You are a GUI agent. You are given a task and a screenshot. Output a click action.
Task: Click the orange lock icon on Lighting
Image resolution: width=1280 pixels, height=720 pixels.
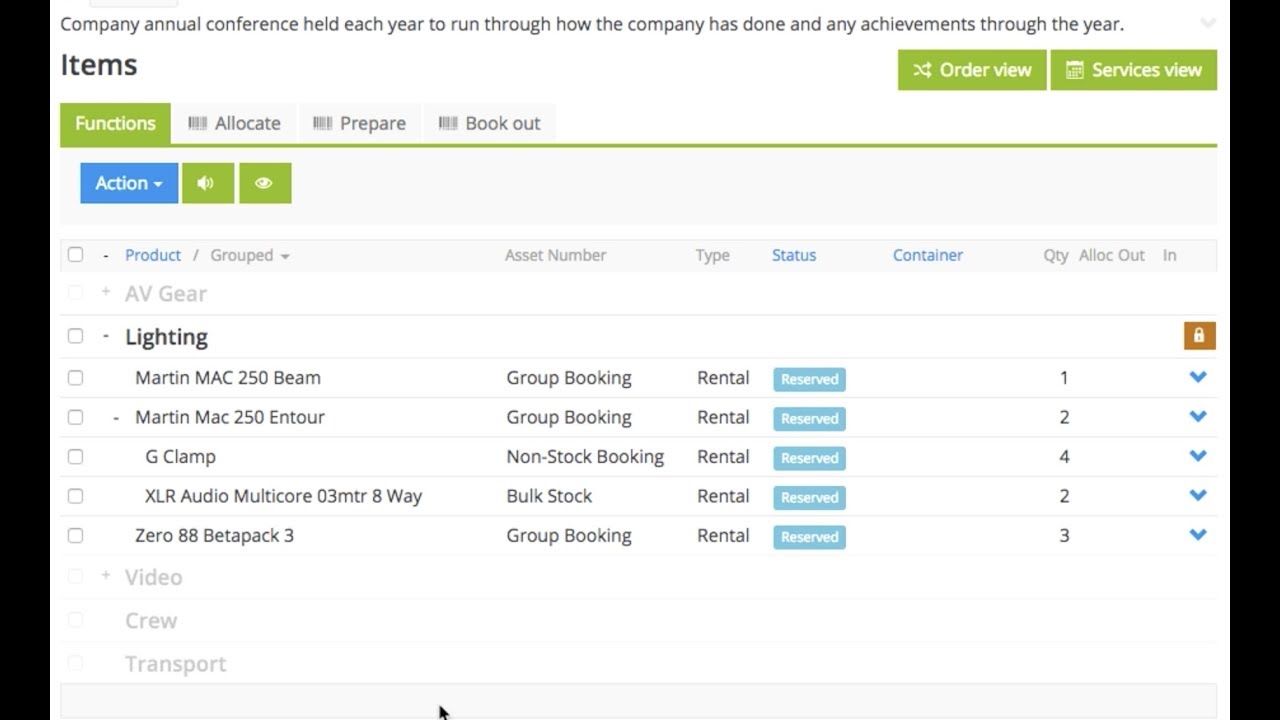1199,336
